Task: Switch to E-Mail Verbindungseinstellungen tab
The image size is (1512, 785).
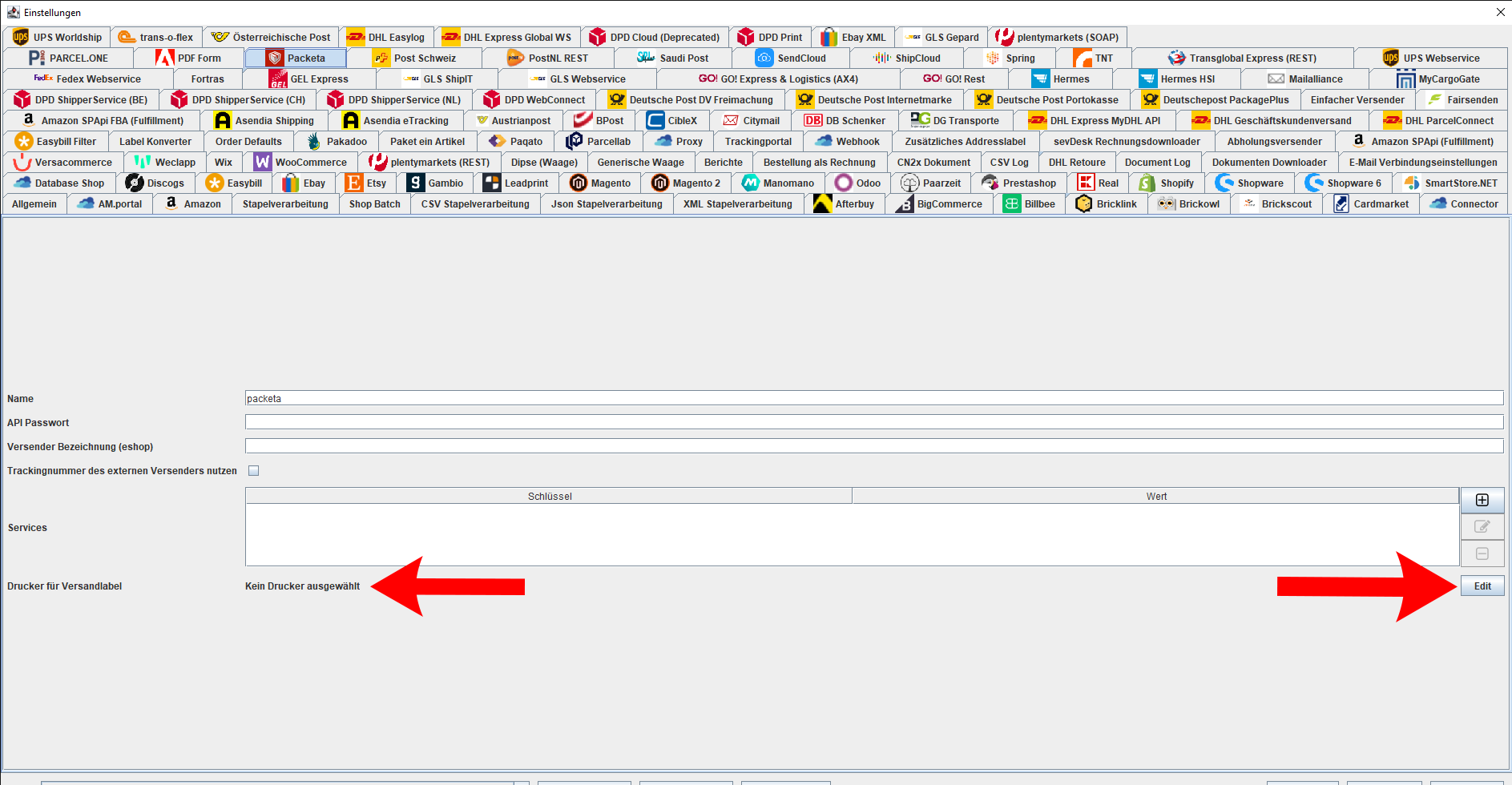Action: coord(1422,162)
